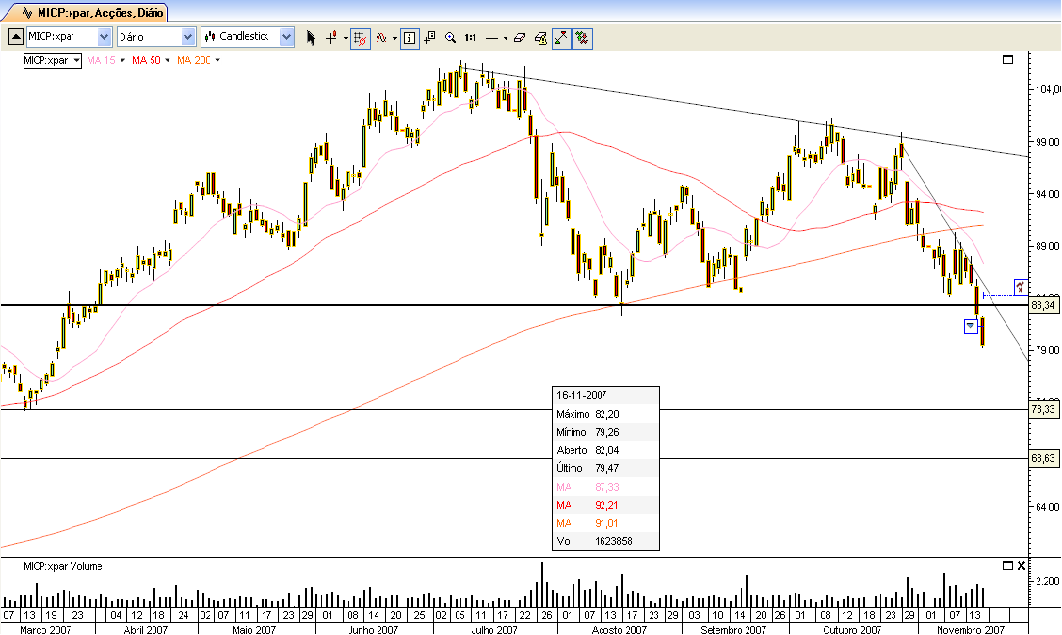Toggle the grid display button
Viewport: 1062px width, 635px height.
click(360, 38)
